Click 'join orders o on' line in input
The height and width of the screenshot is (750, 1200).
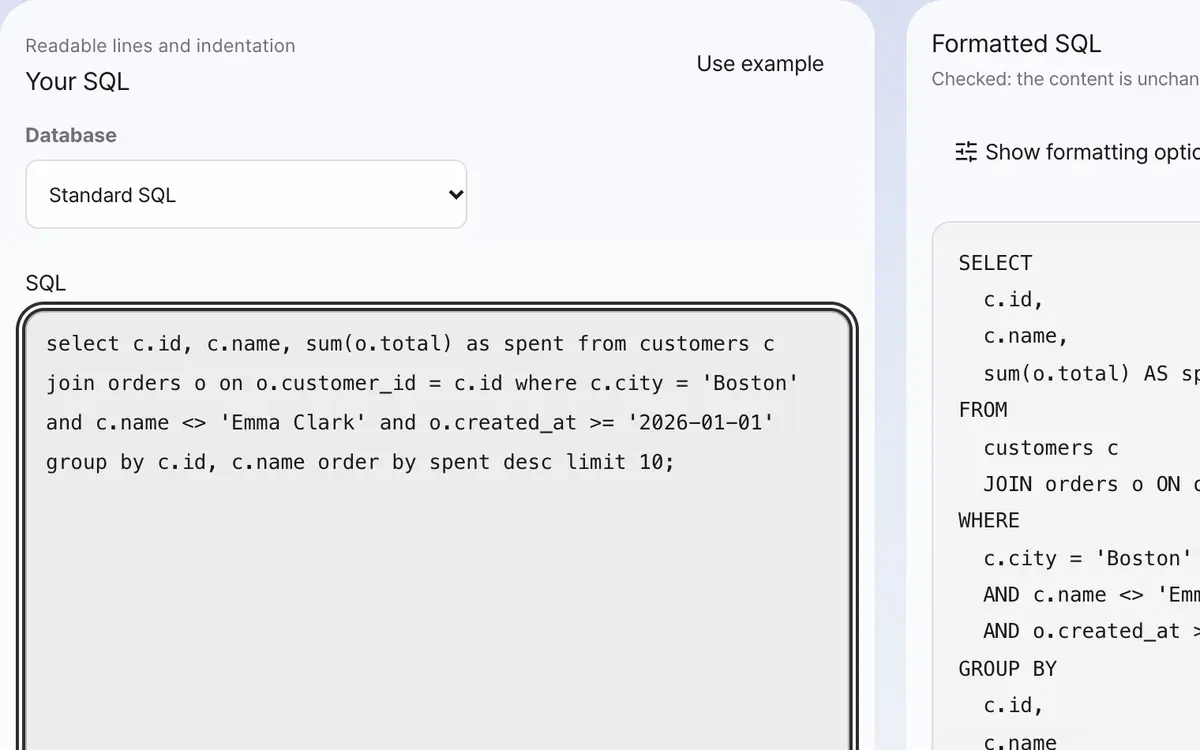(422, 383)
